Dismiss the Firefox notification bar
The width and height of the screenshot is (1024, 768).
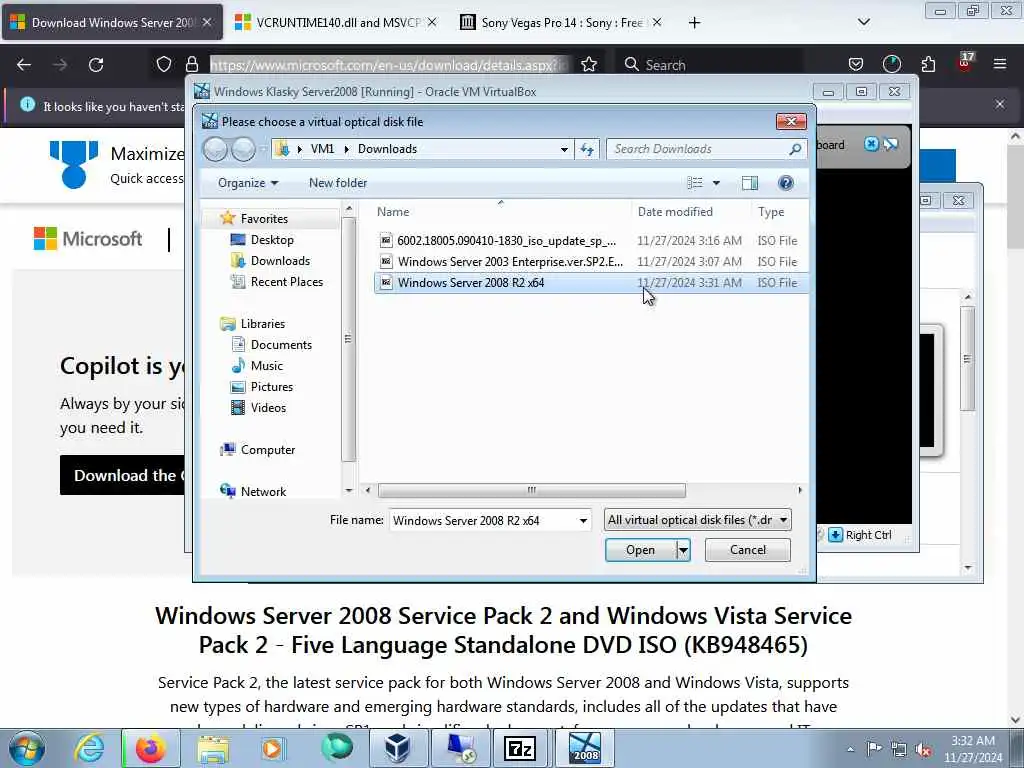[1000, 104]
